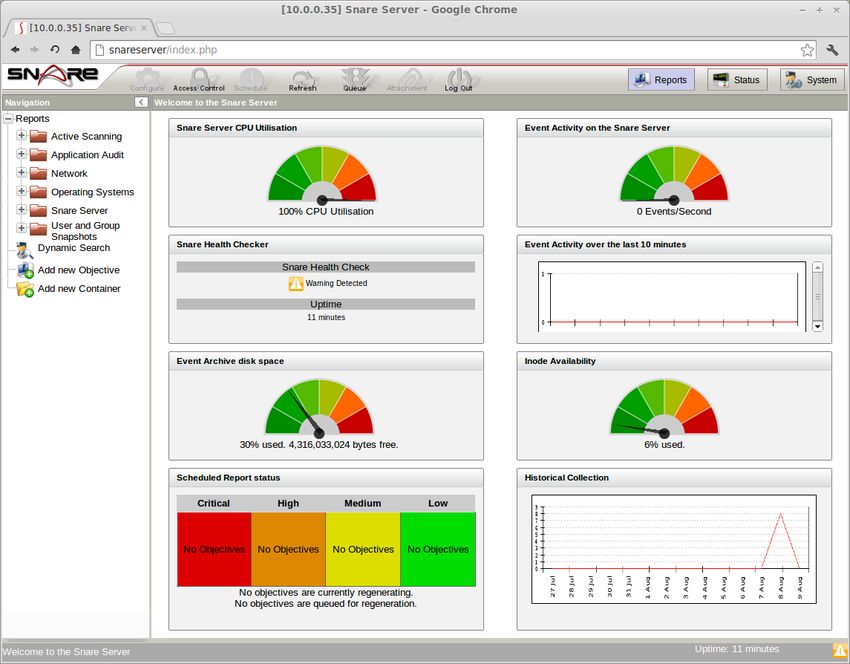Click the browser Forward arrow
Viewport: 850px width, 664px height.
(35, 50)
